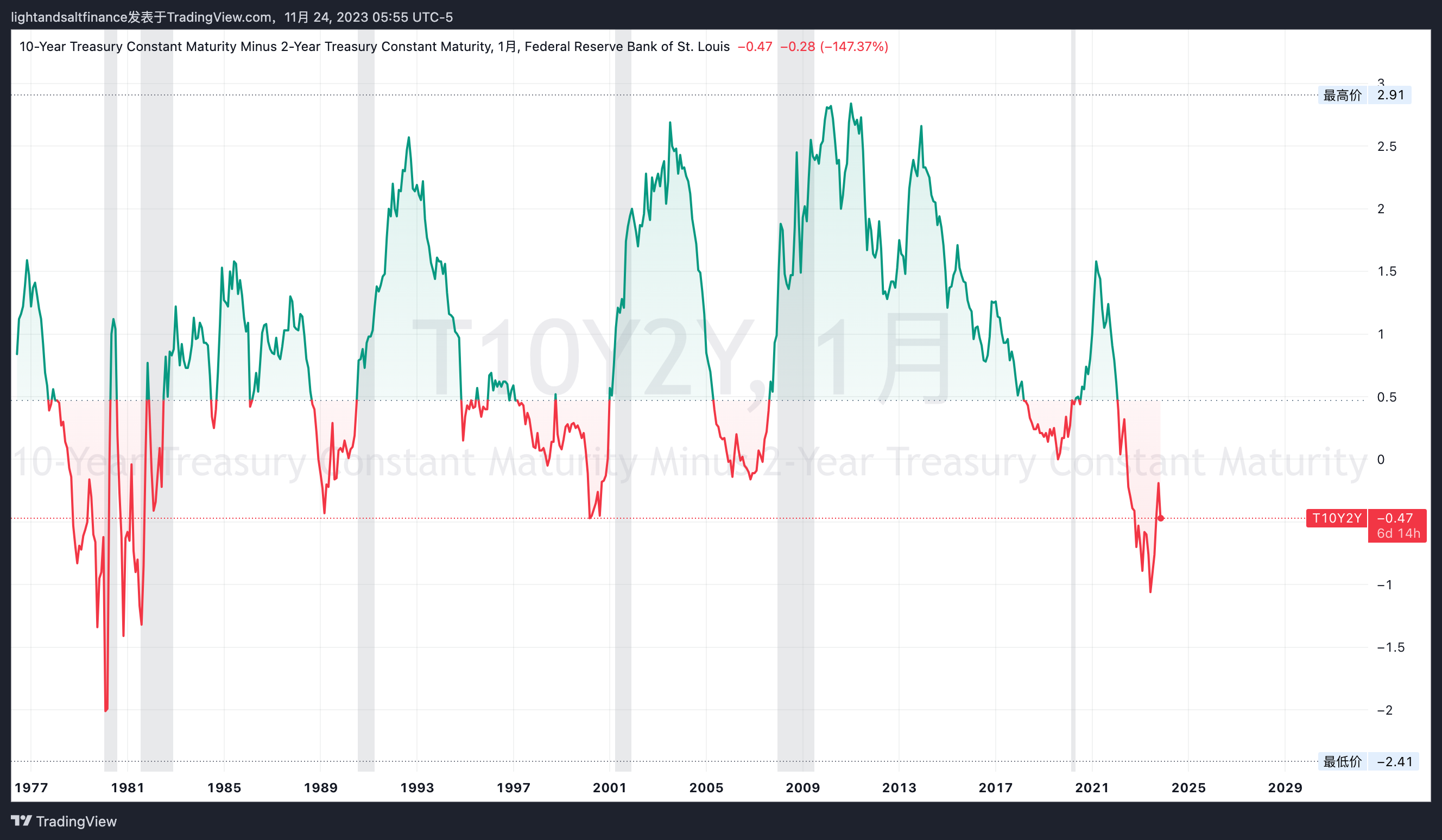Click the 2009 label on time axis
Viewport: 1442px width, 840px height.
click(802, 787)
